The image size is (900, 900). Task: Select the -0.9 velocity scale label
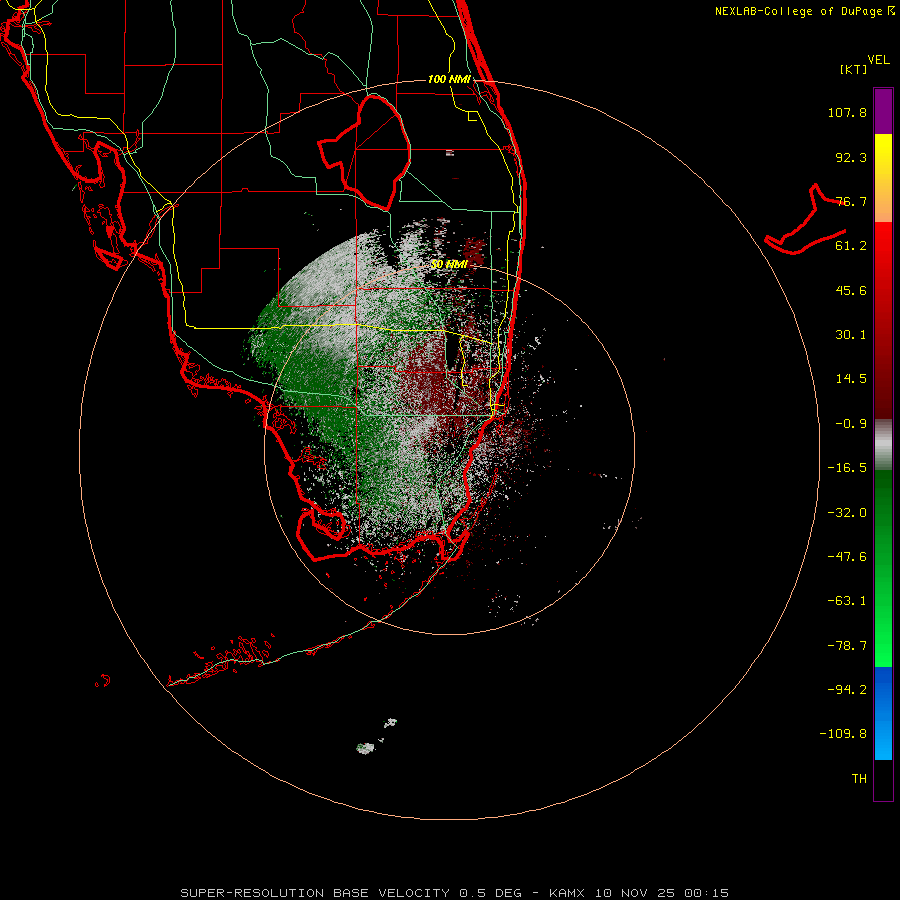click(851, 424)
